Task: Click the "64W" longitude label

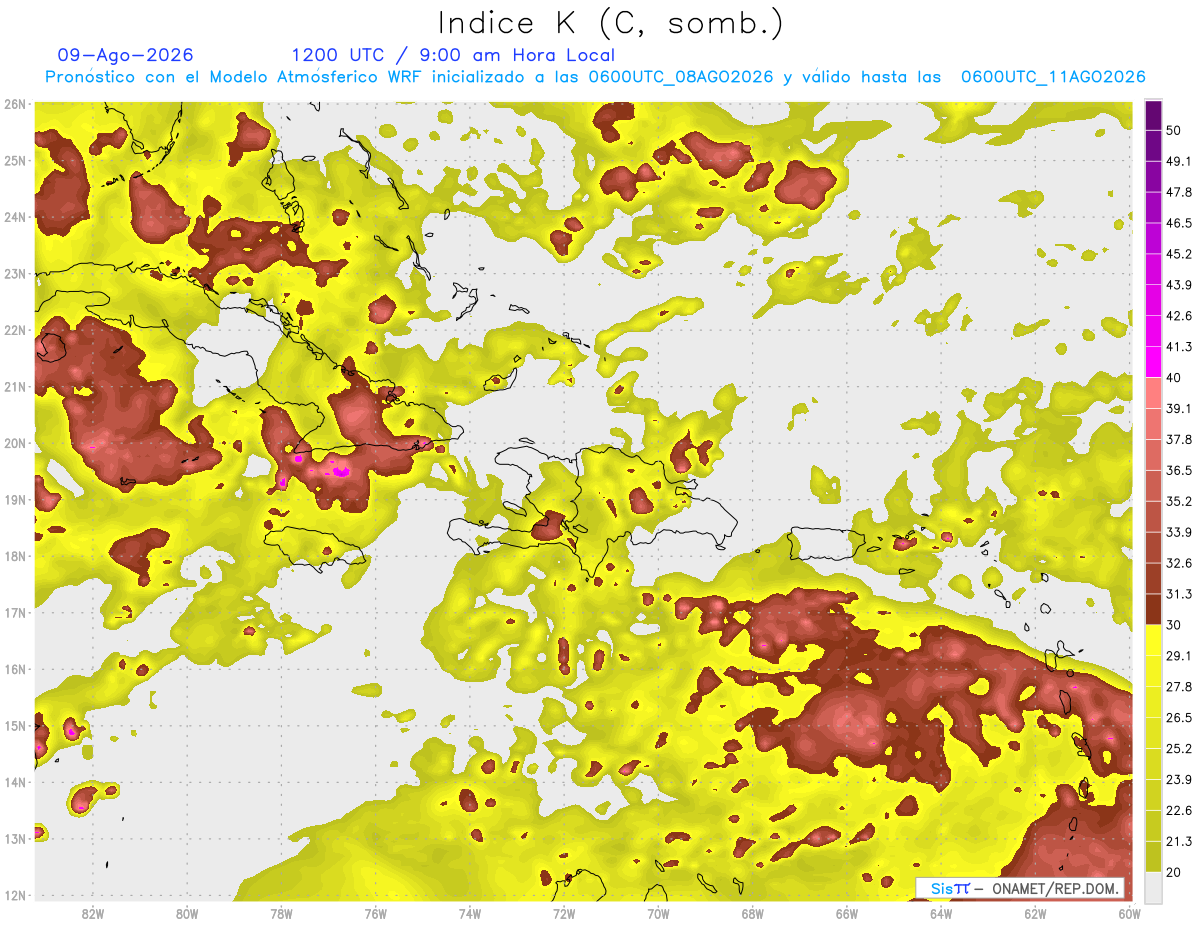Action: click(941, 914)
